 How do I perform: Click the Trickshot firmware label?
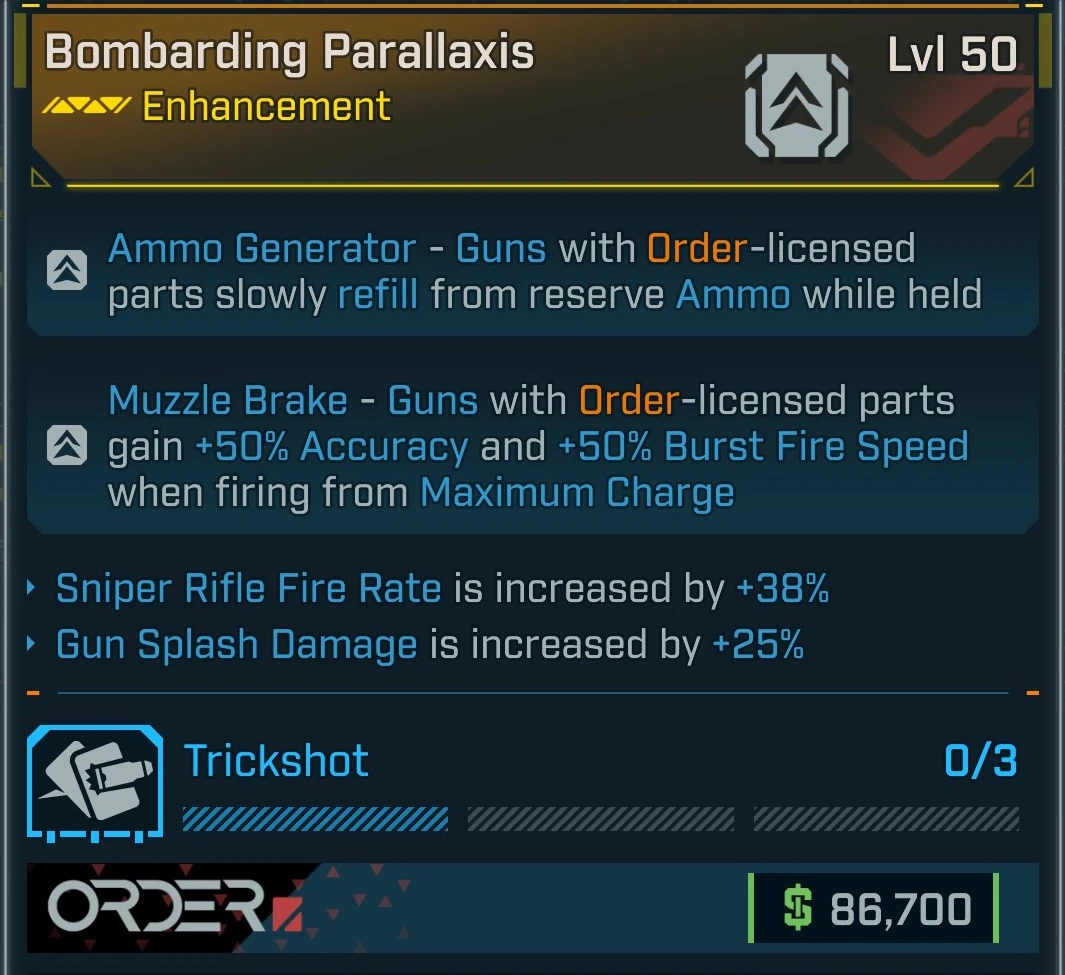click(x=276, y=761)
